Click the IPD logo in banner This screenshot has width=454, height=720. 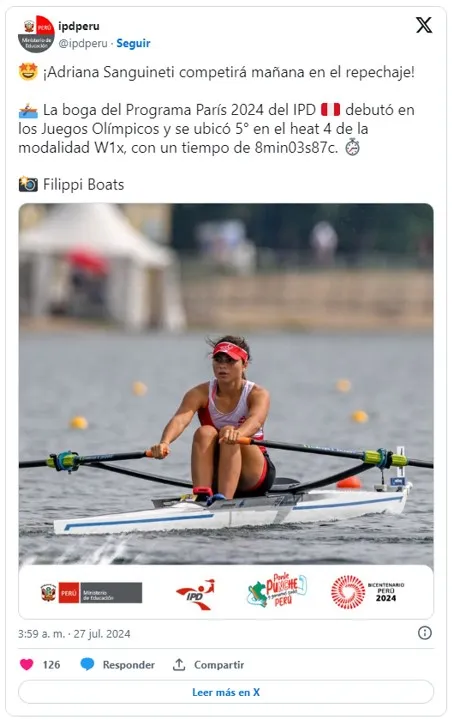[196, 595]
